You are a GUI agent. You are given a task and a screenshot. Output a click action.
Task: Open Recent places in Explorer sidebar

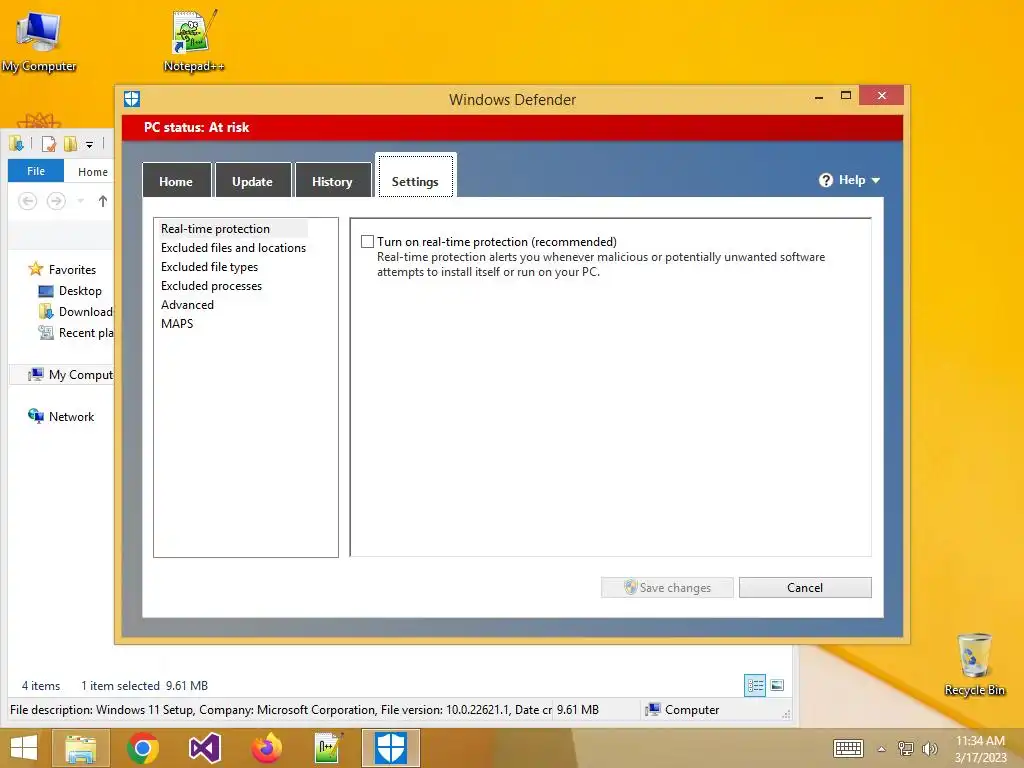[76, 332]
